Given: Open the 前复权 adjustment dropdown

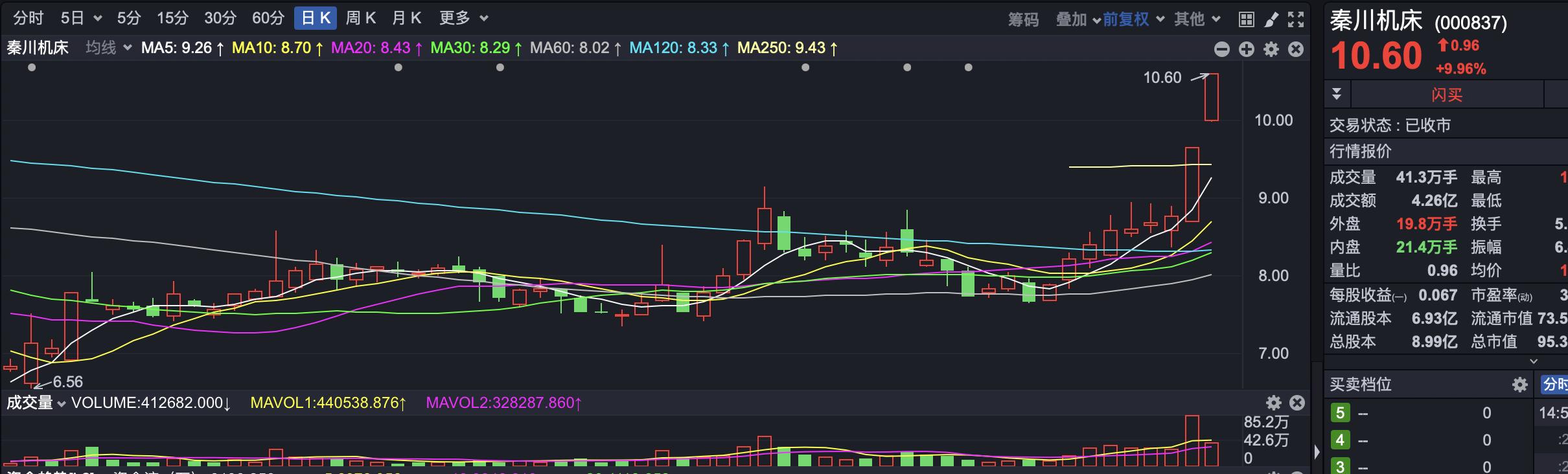Looking at the screenshot, I should tap(1133, 19).
